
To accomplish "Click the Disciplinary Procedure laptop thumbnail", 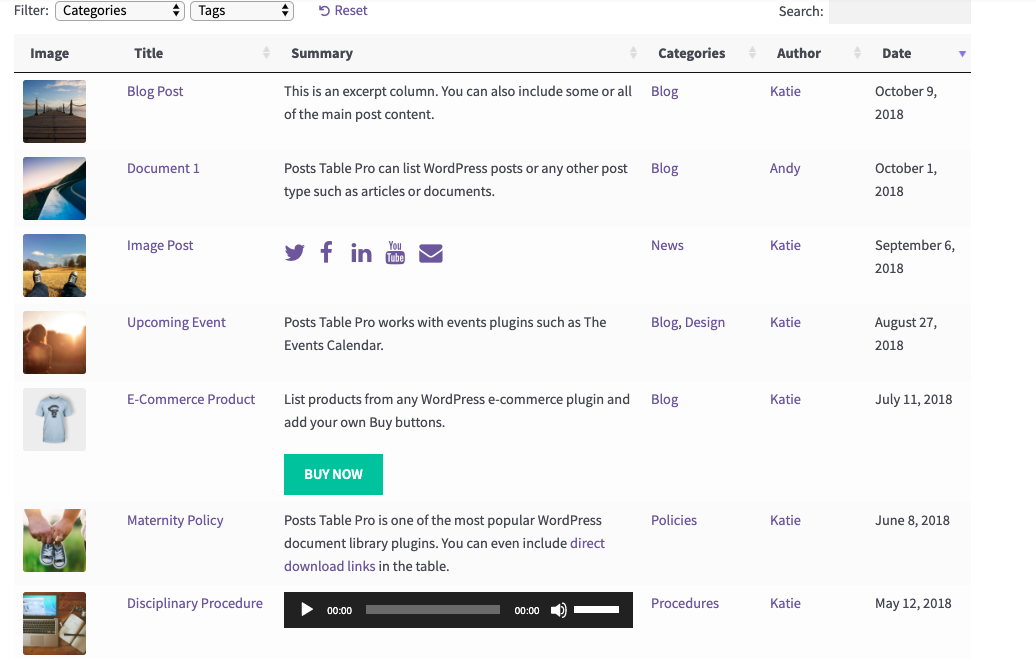I will click(54, 623).
